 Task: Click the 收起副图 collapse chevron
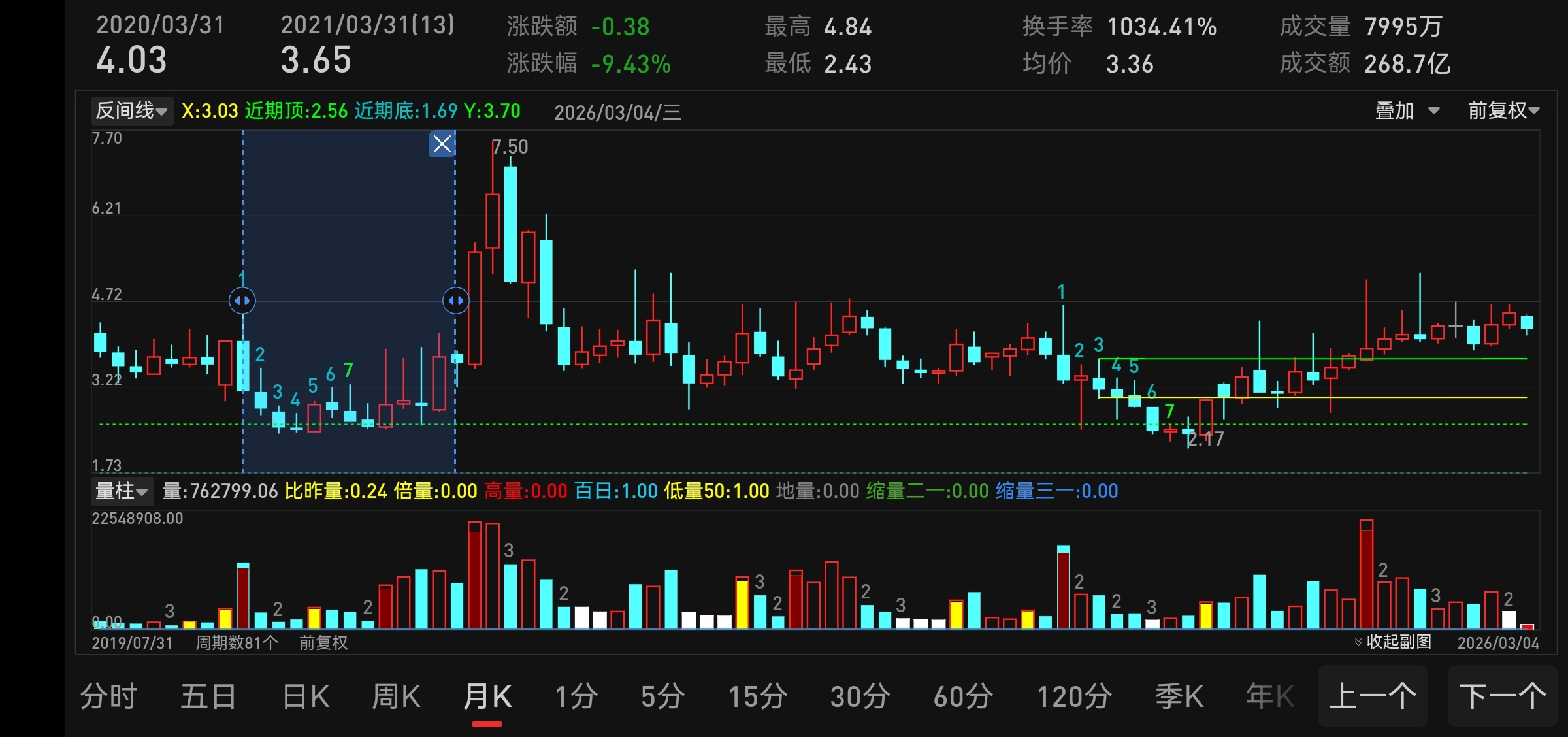click(x=1358, y=642)
